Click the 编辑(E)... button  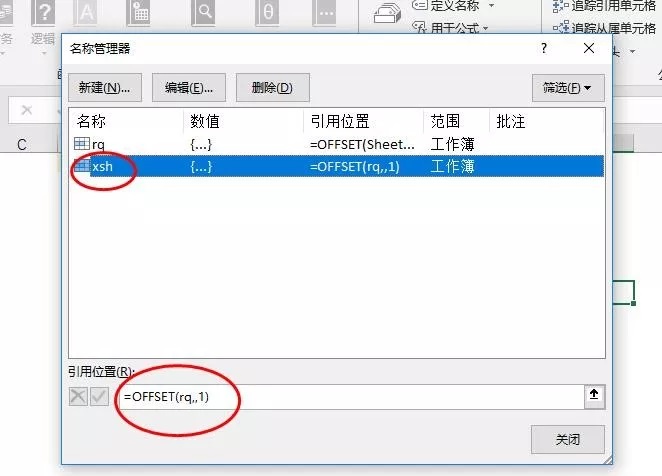(189, 87)
